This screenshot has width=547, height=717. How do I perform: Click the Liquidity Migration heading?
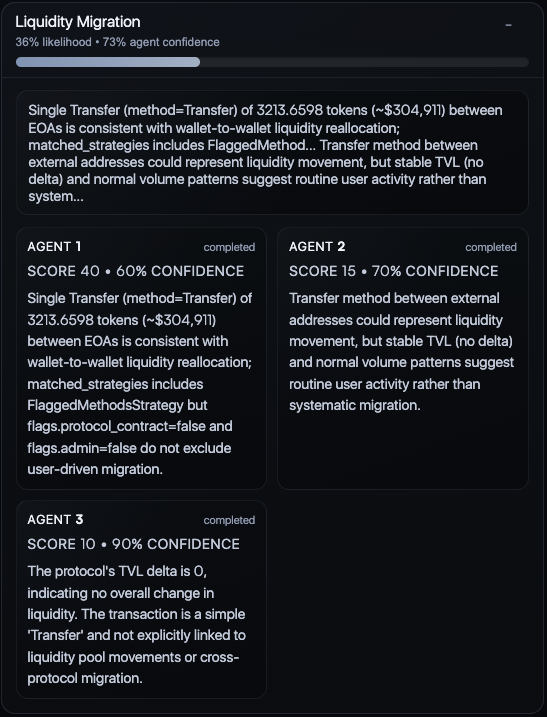tap(78, 22)
